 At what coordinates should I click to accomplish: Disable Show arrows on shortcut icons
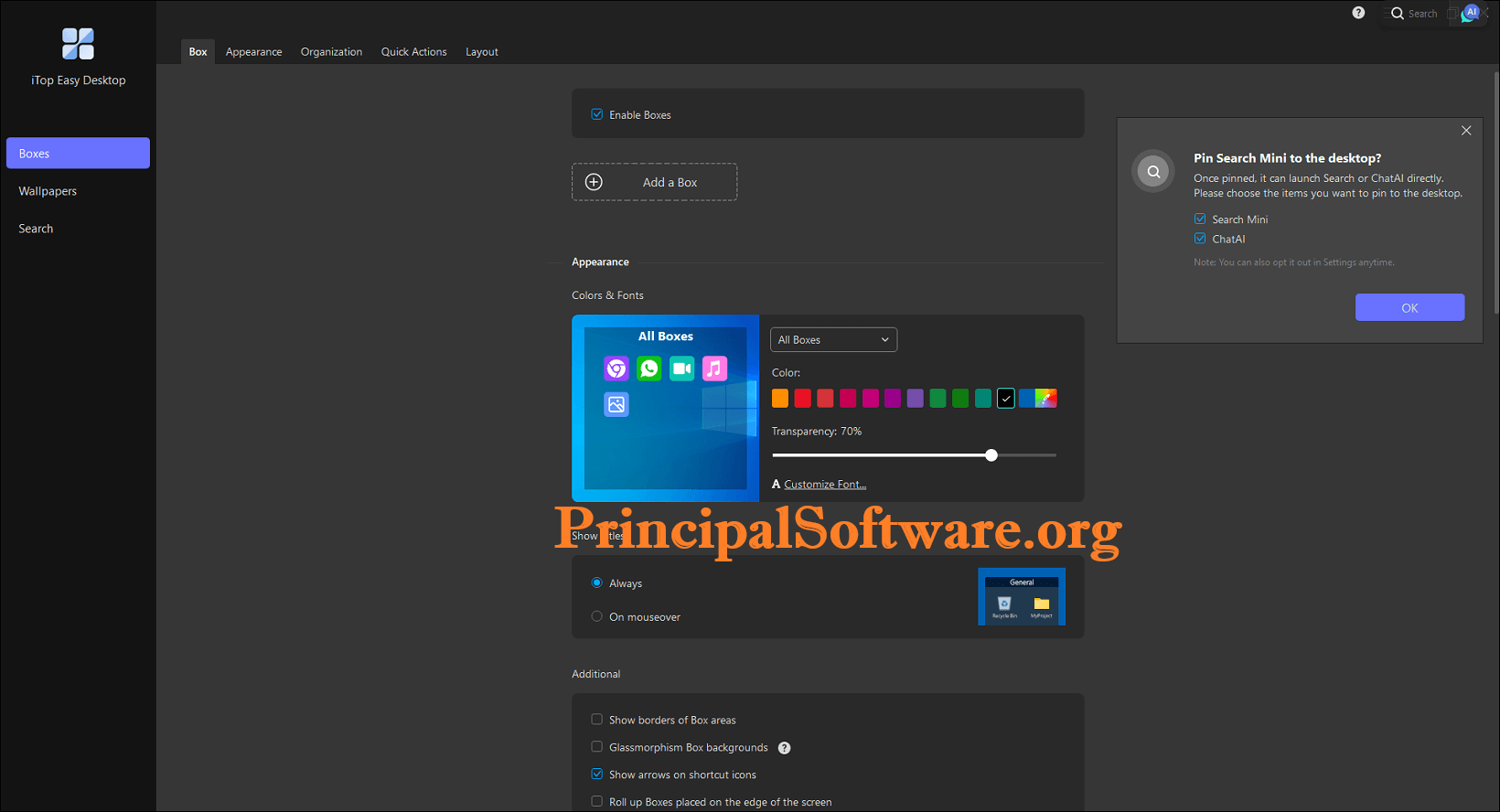tap(597, 774)
